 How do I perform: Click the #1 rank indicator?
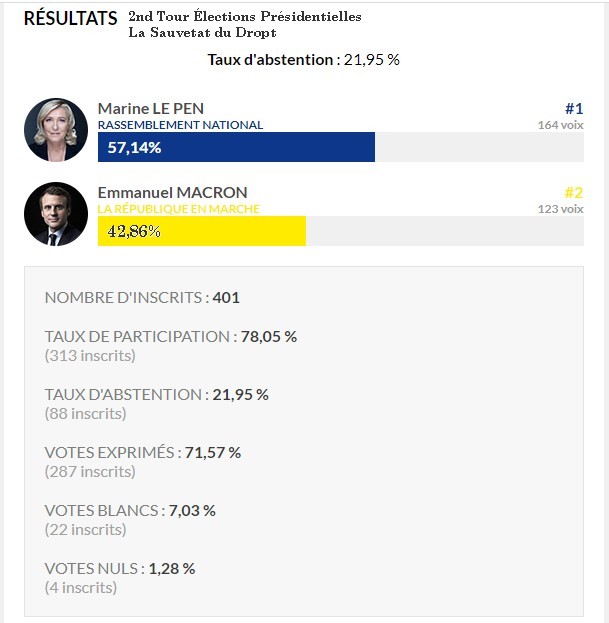573,108
